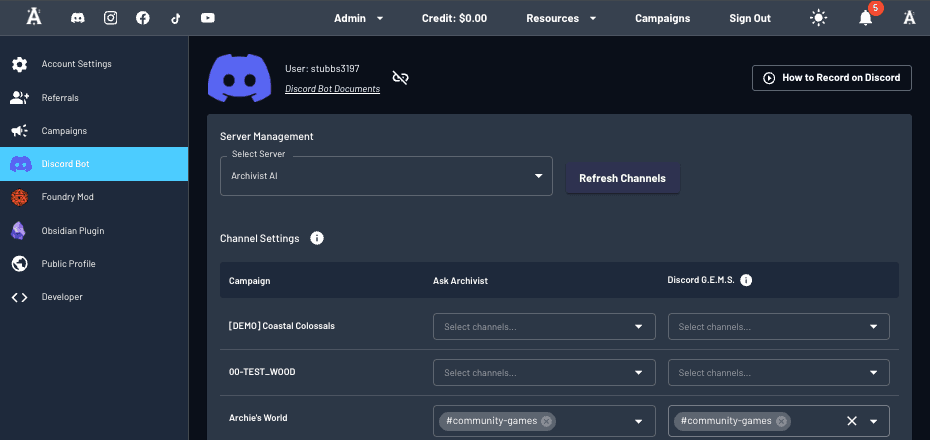This screenshot has width=930, height=440.
Task: Toggle light mode with the sun icon
Action: [x=818, y=18]
